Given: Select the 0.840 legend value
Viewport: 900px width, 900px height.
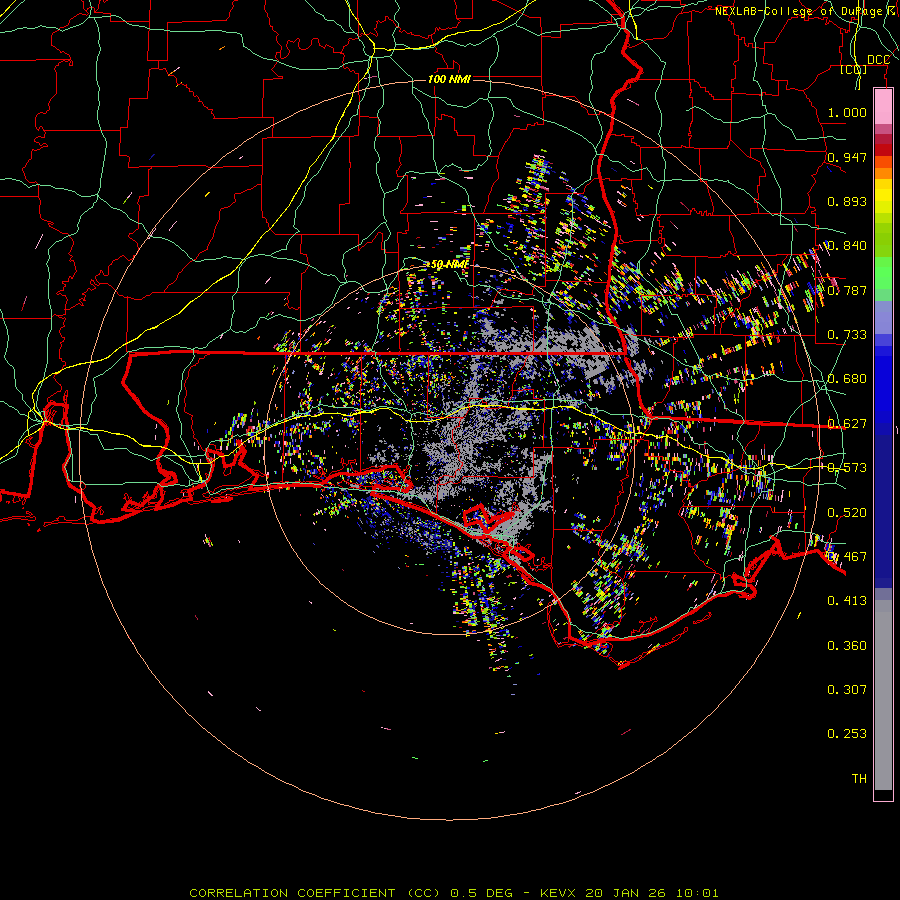Looking at the screenshot, I should click(847, 246).
